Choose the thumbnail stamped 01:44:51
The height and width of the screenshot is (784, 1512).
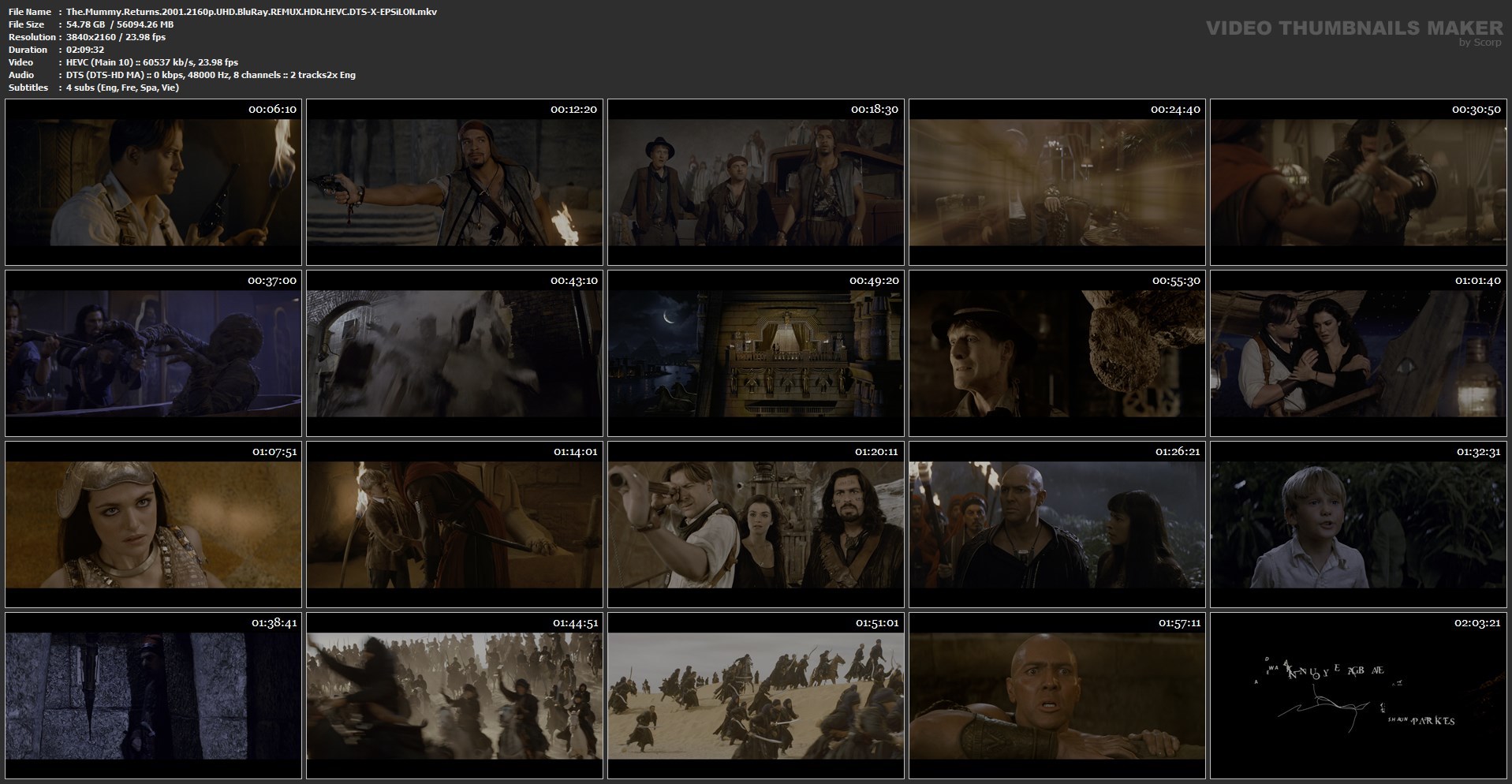pos(454,696)
